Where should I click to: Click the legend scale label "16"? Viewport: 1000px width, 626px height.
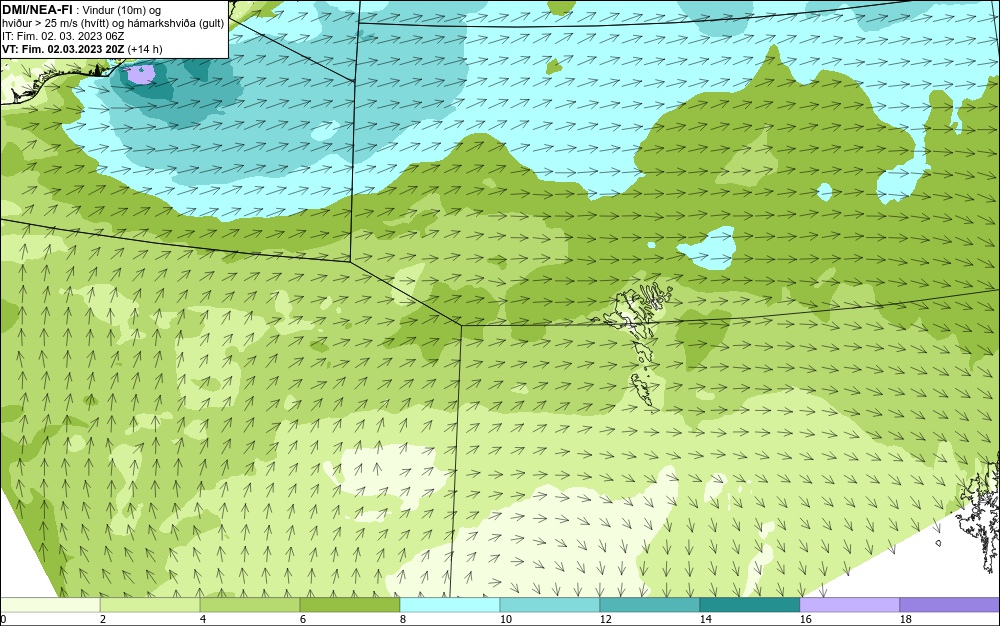(805, 619)
